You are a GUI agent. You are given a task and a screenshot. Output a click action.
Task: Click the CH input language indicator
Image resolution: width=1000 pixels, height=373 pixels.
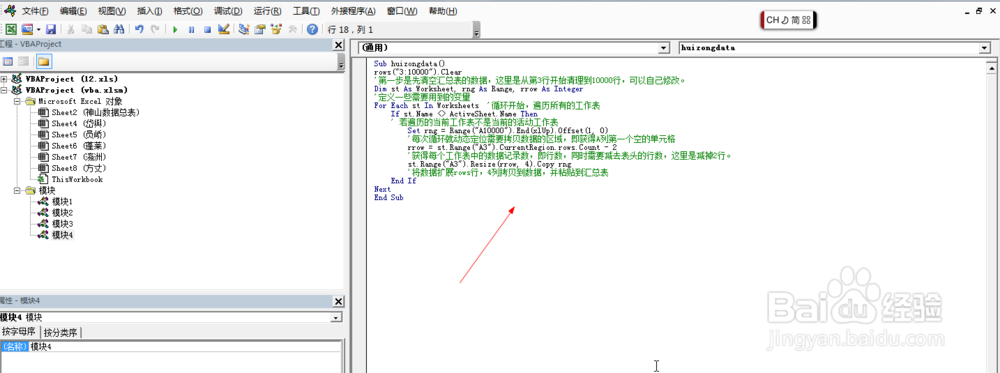(772, 20)
